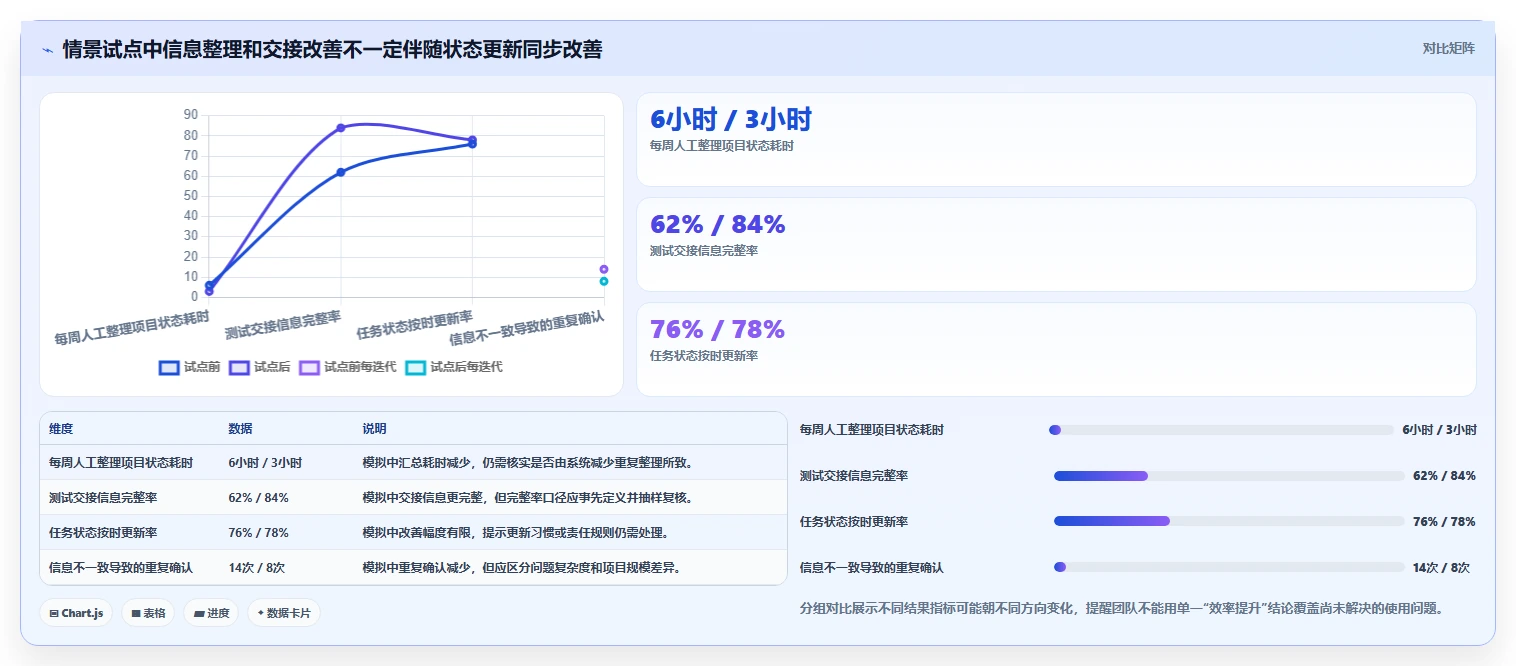Click x-axis label 信息不一致导致的重复确认

coord(527,327)
